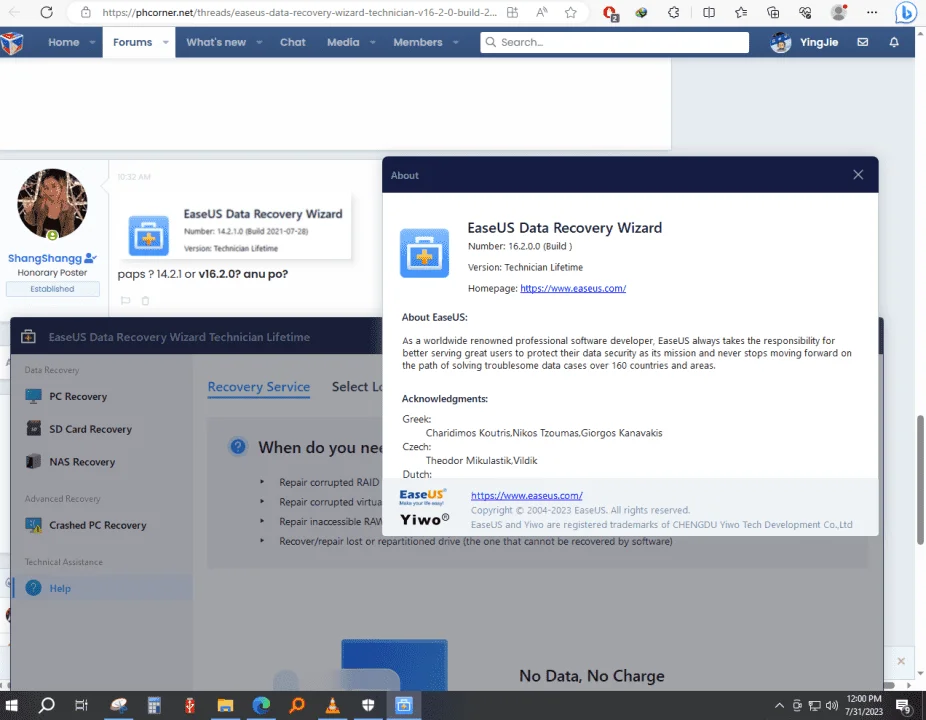Click the delete trash icon under post
This screenshot has width=926, height=720.
pos(145,301)
